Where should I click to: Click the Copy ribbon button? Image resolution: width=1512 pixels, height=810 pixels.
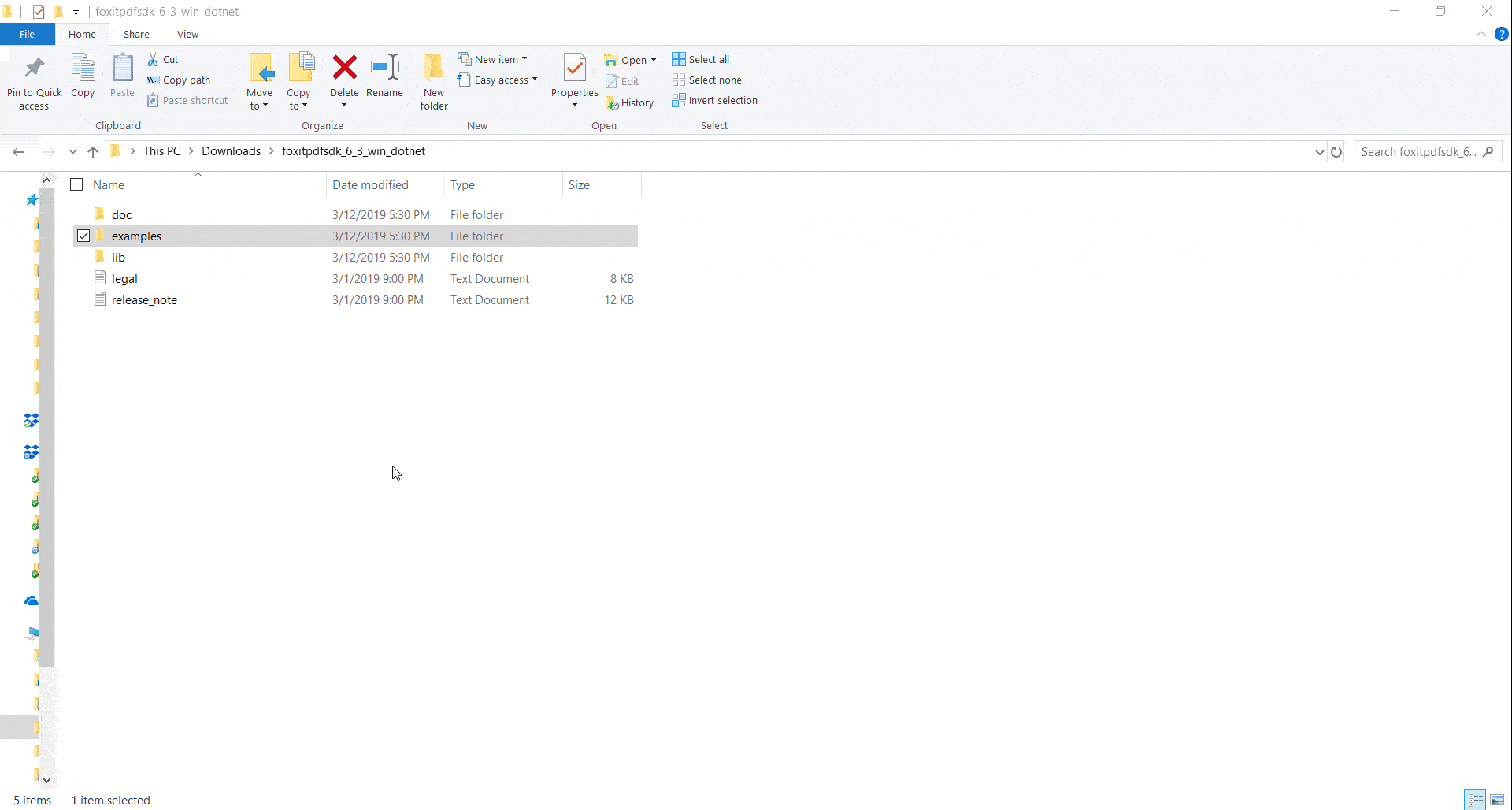pos(83,76)
